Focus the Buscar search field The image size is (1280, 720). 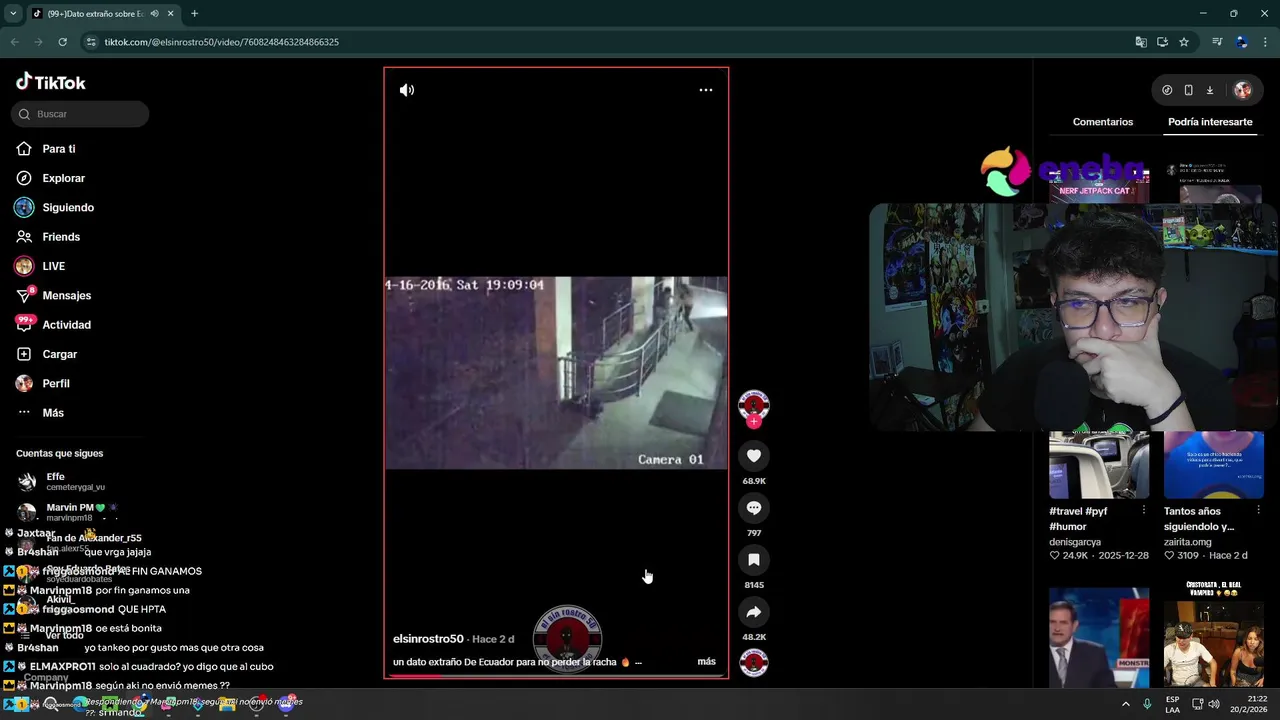pyautogui.click(x=80, y=114)
